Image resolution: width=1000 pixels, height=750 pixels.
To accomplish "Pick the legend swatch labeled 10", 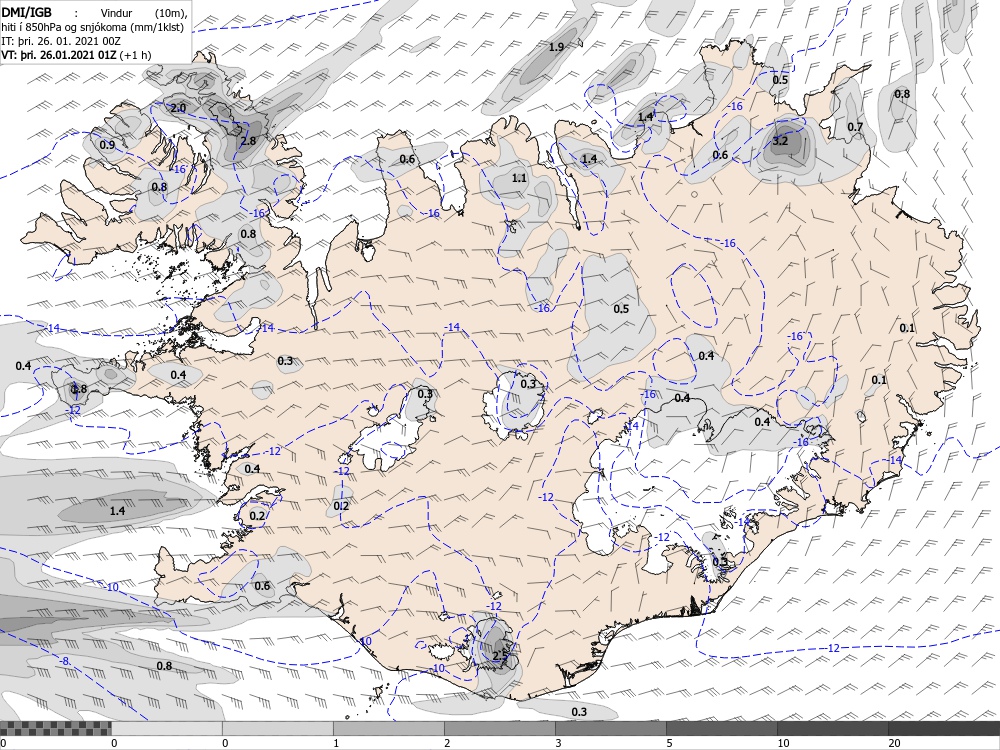I will [x=832, y=728].
